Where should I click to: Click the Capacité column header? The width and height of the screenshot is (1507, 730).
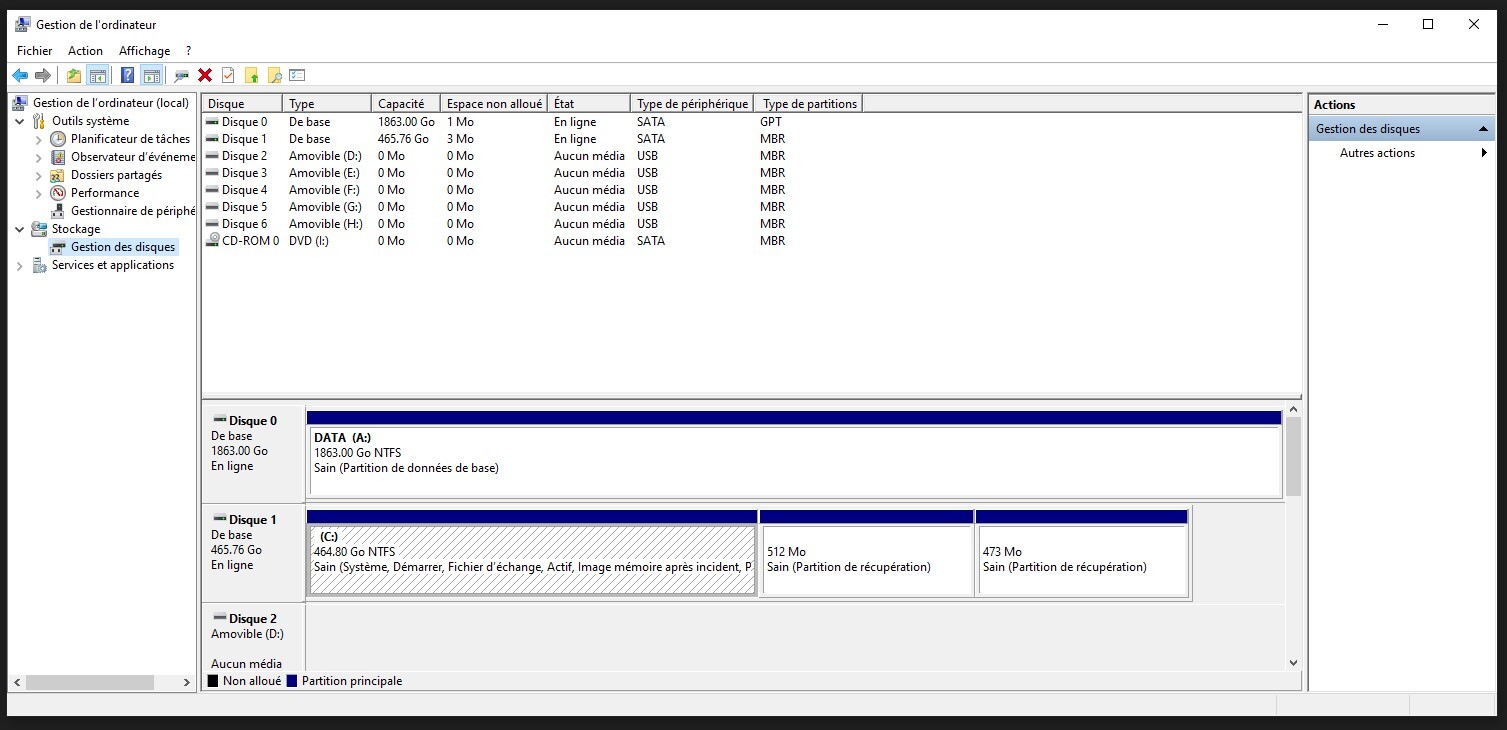(x=401, y=104)
